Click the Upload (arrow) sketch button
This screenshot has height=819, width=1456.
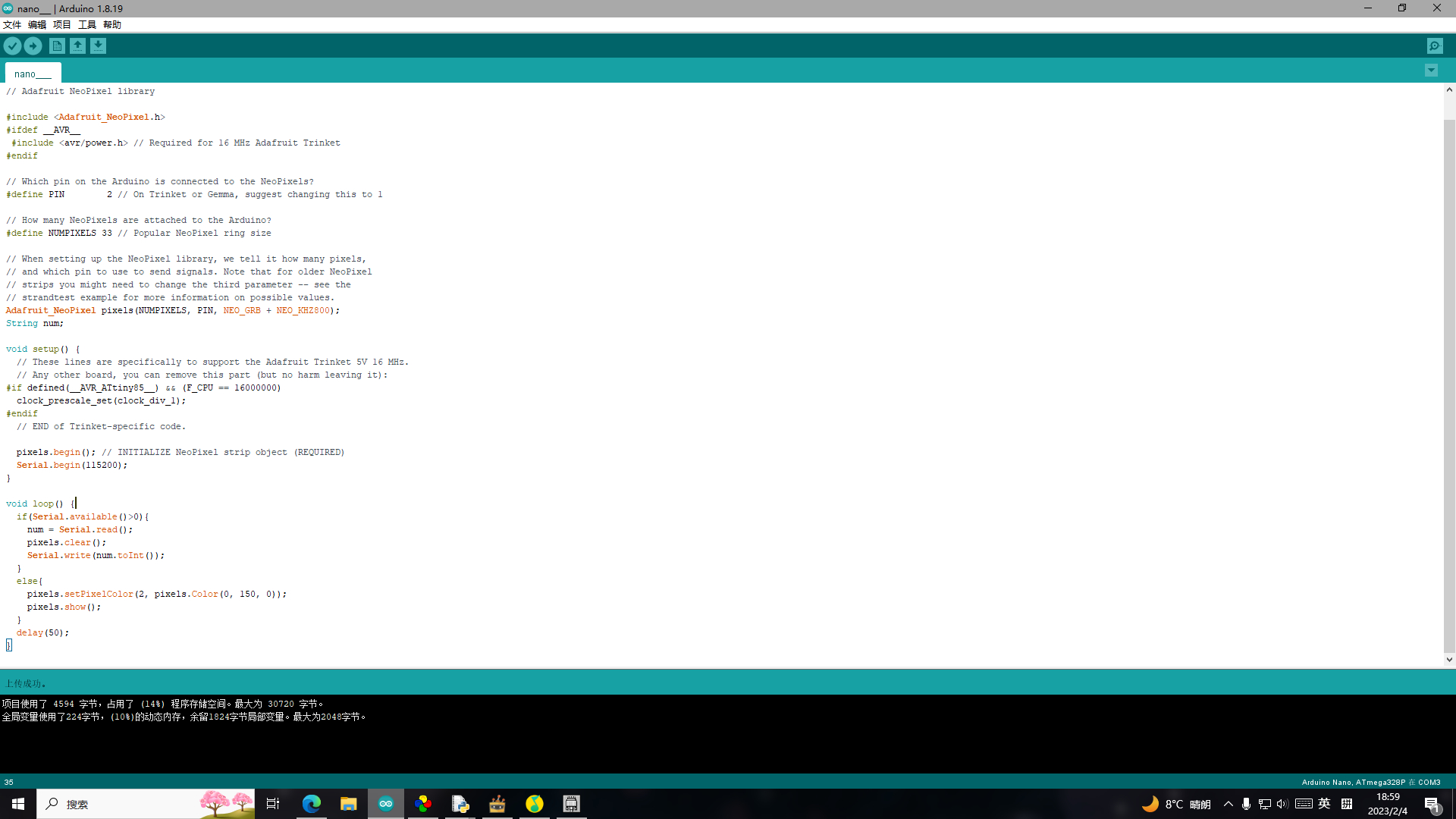pos(33,46)
